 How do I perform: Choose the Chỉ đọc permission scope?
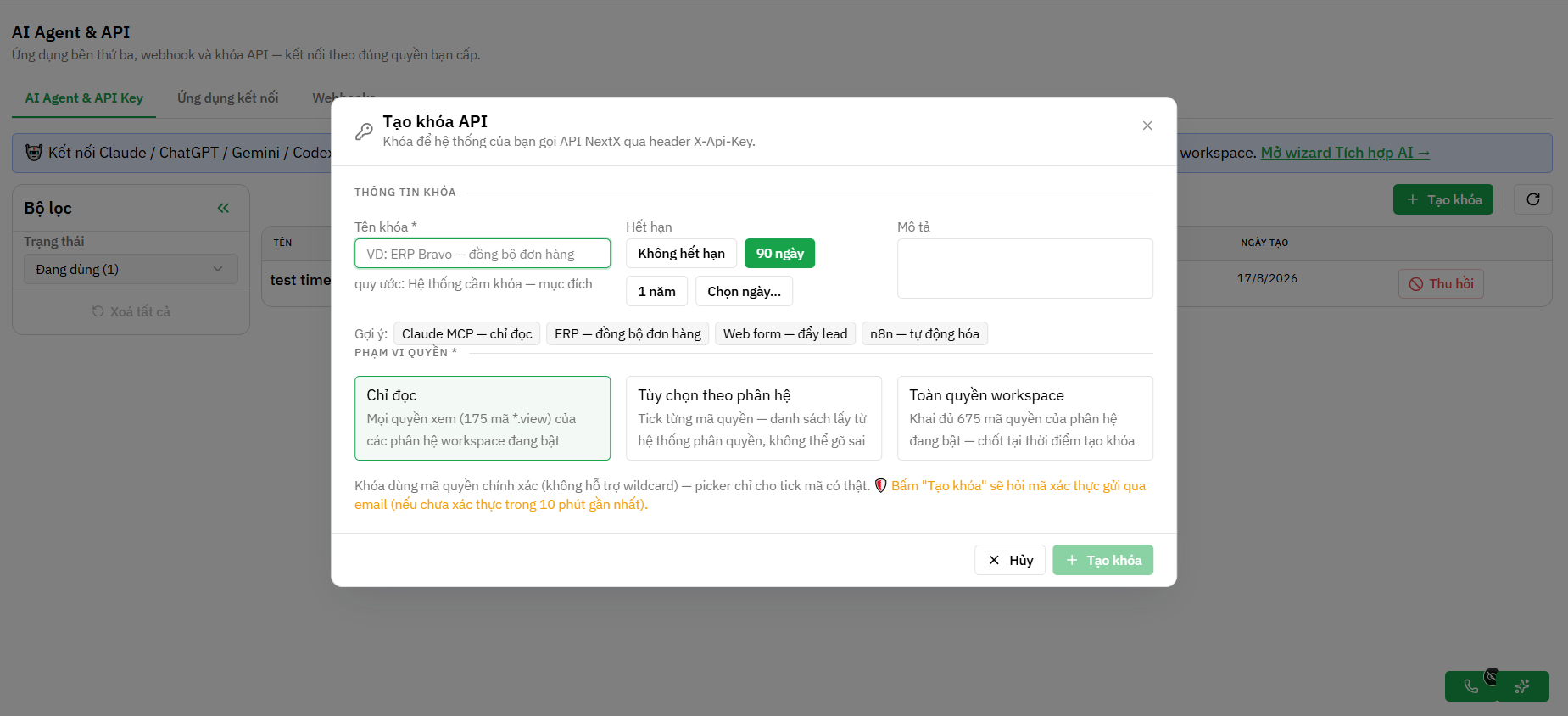click(483, 418)
